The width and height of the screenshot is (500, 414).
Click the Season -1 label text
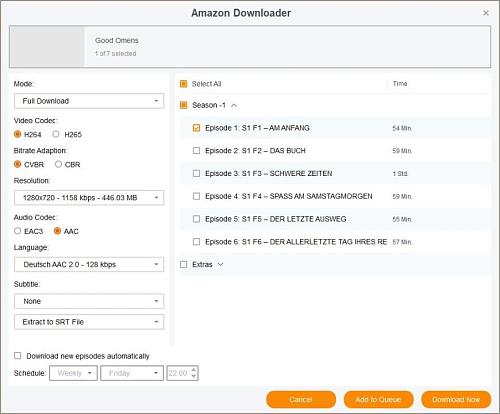pos(209,105)
